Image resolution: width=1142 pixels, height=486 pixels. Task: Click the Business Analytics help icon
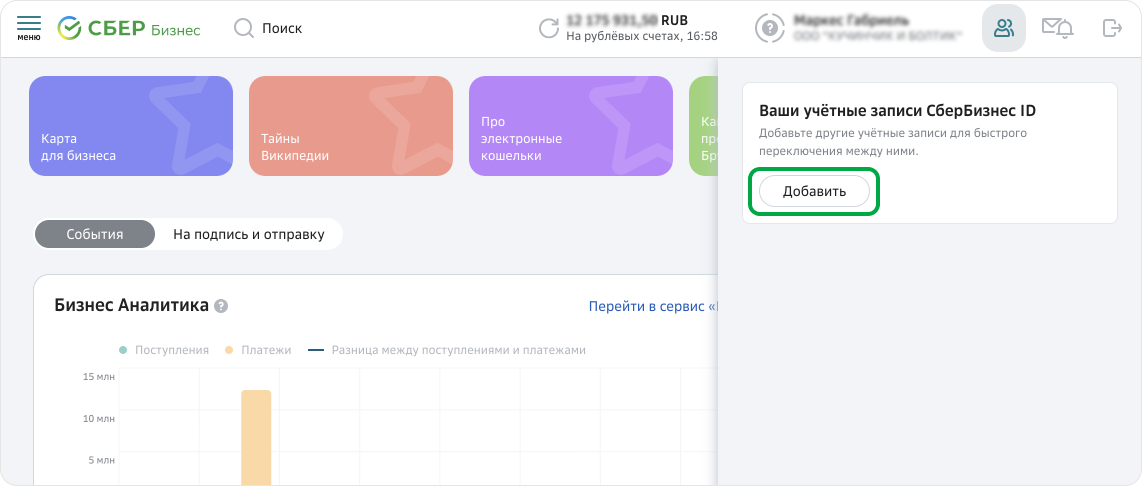tap(221, 306)
